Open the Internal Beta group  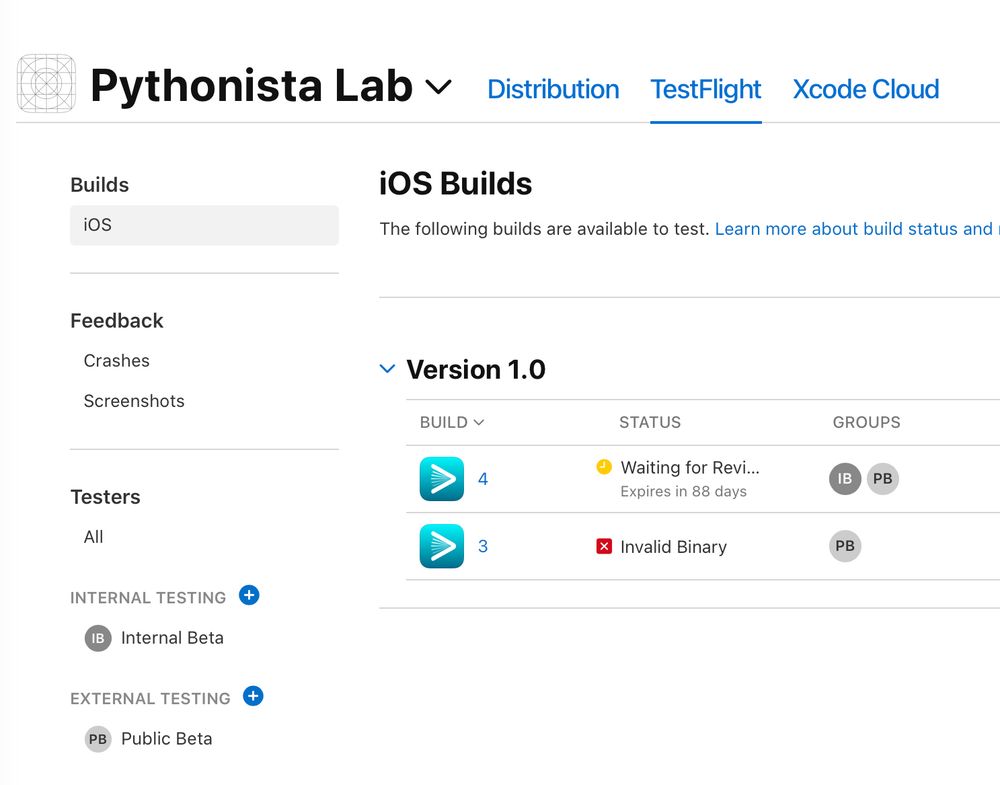point(172,638)
